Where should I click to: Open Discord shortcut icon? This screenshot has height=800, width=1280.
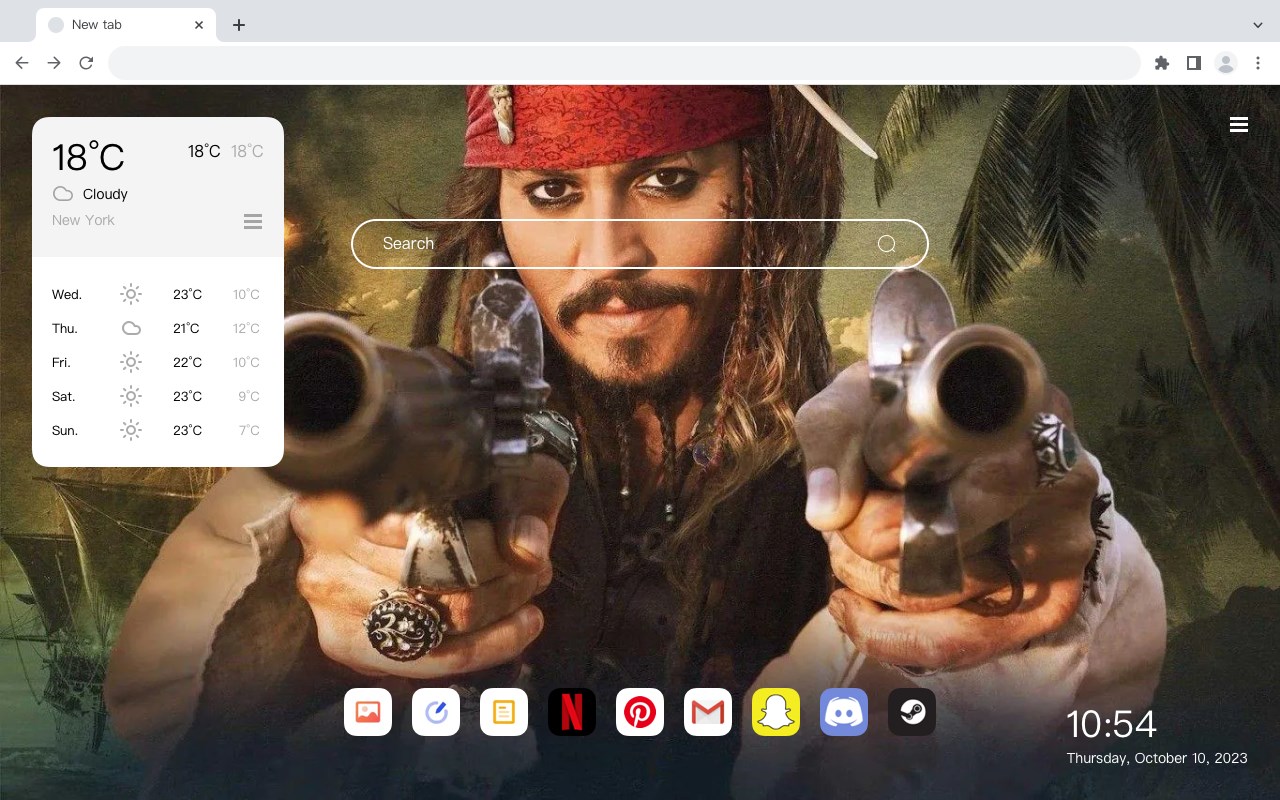pos(844,712)
